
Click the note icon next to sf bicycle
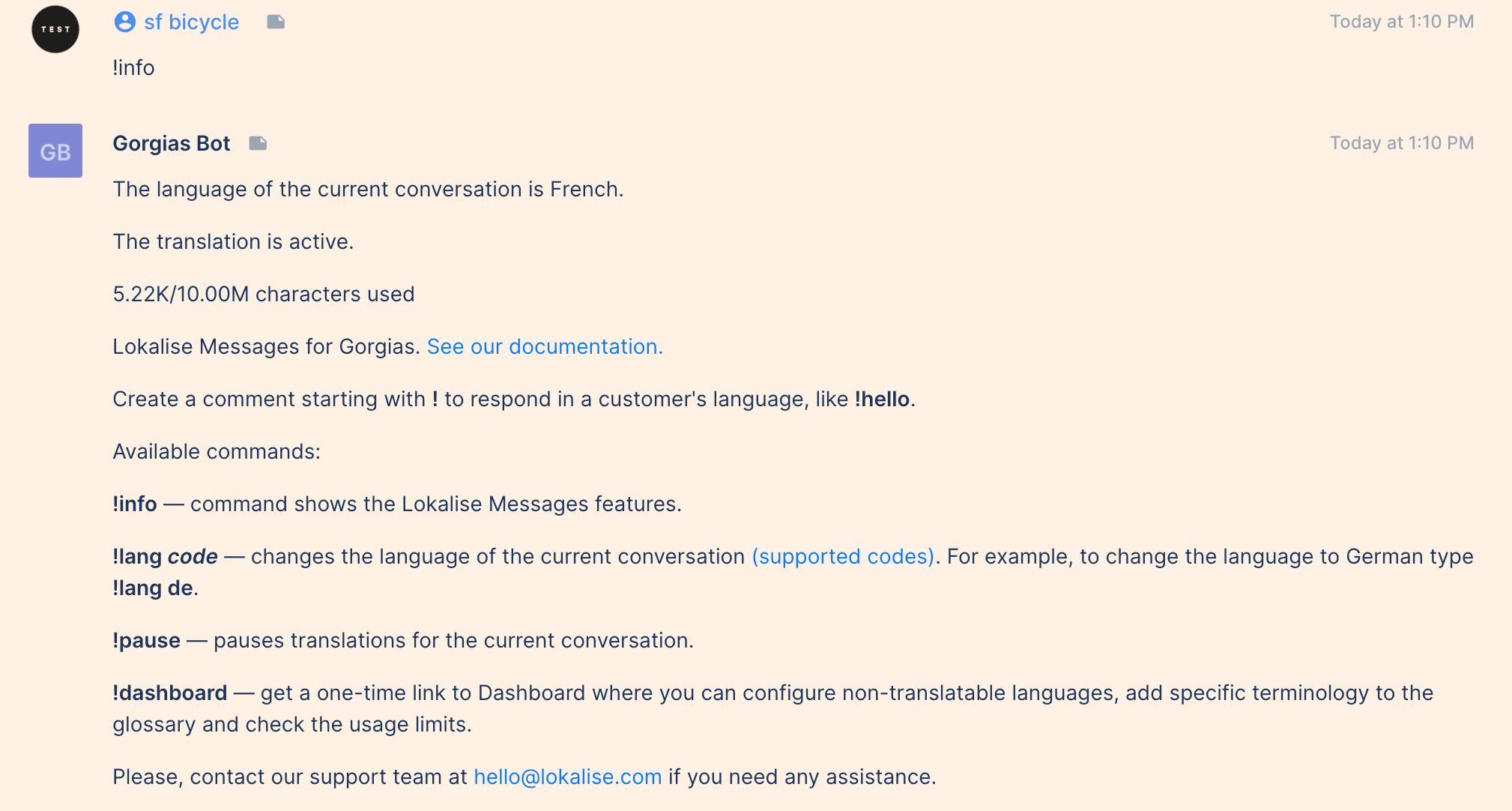pyautogui.click(x=276, y=22)
